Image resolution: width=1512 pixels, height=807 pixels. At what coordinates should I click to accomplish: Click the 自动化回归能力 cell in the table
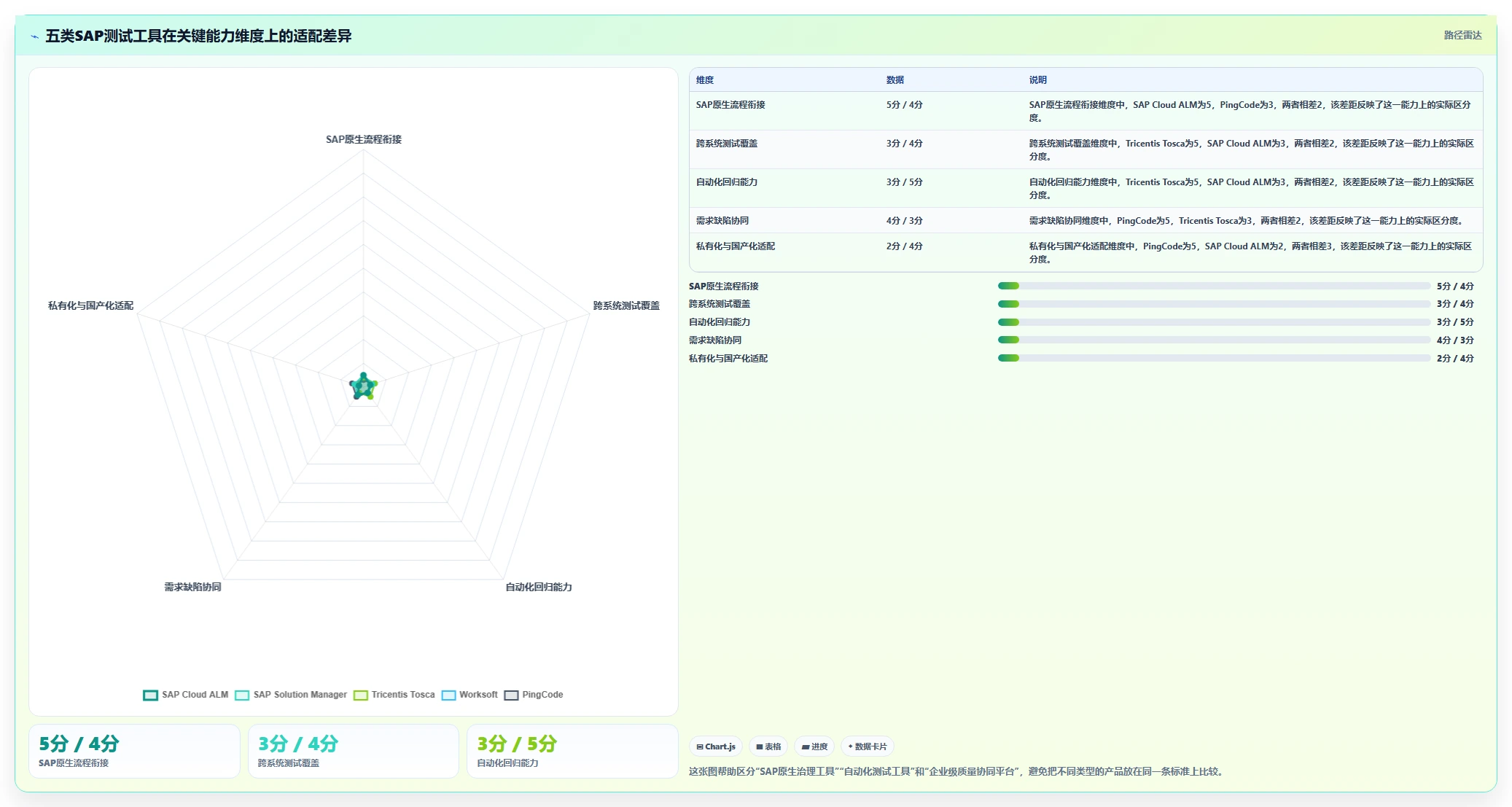point(727,182)
